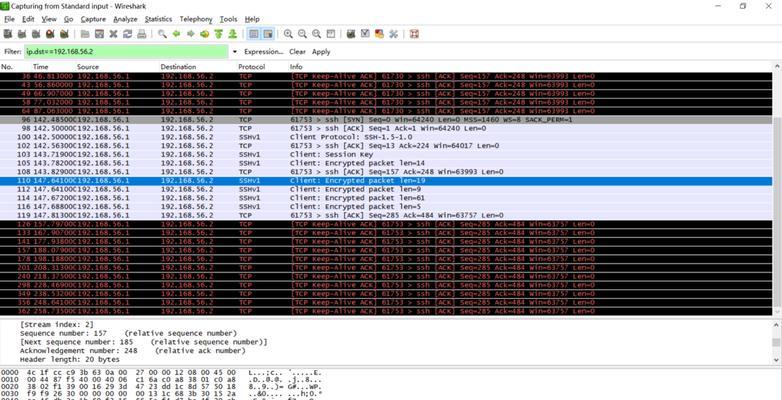Edit display filters from toolbar

[365, 34]
